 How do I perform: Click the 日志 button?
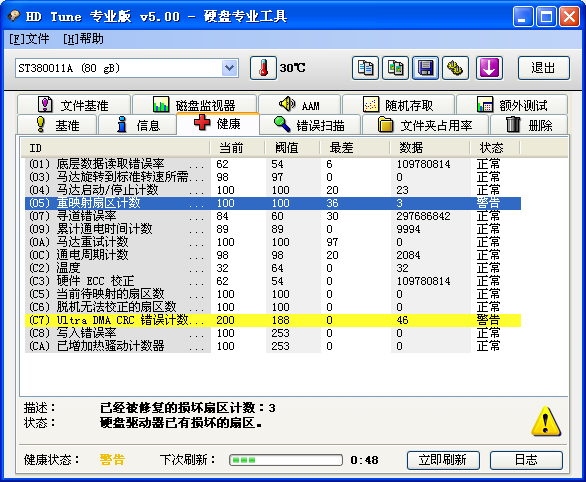coord(526,460)
